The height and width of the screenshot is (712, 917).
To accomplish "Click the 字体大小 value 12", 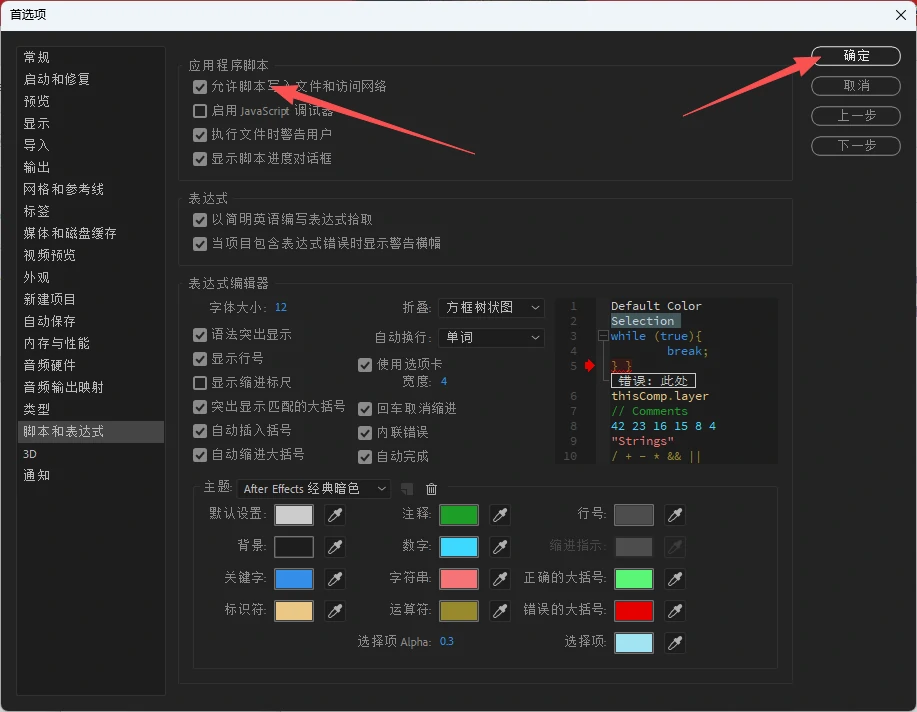I will point(281,307).
